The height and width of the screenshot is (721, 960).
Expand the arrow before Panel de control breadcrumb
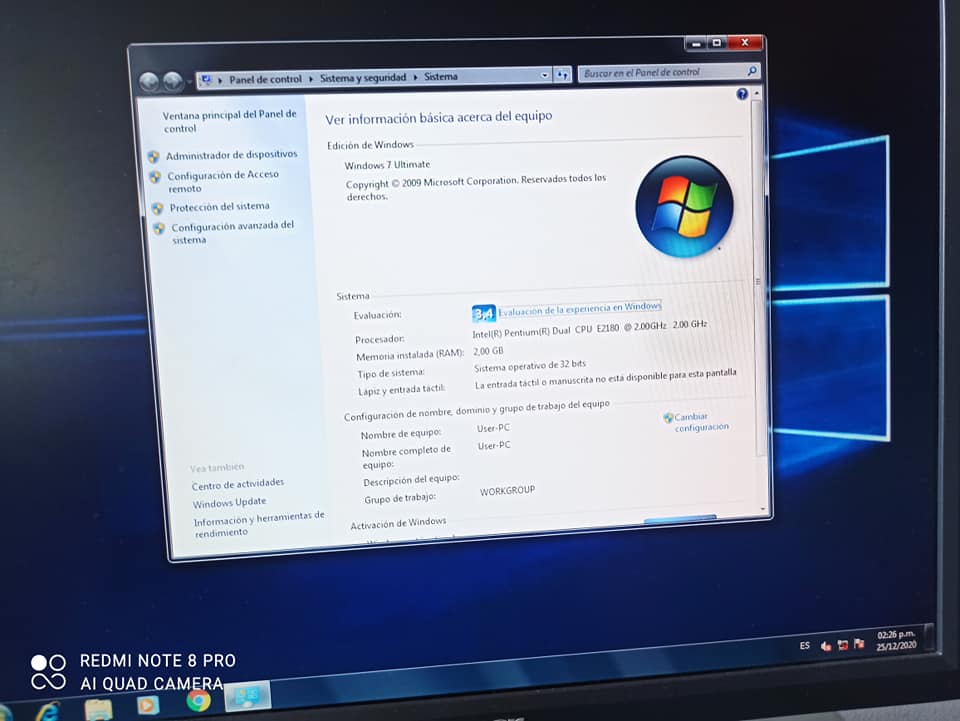tap(220, 80)
